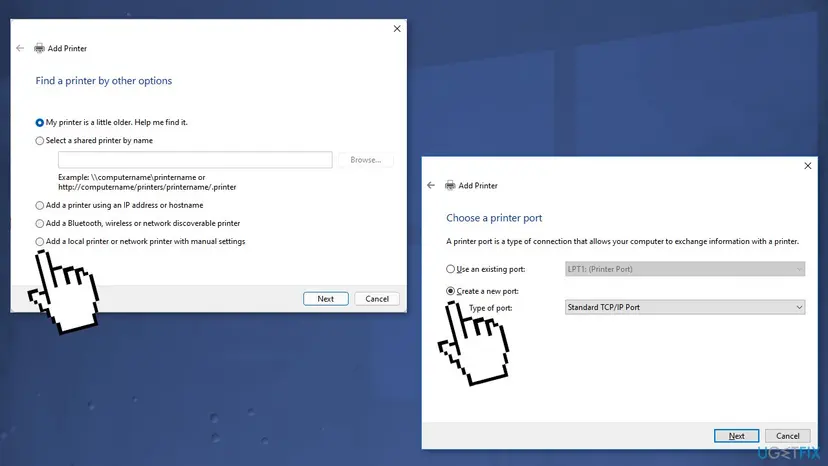Go back in Find a printer window
This screenshot has height=466, width=828.
[x=20, y=48]
